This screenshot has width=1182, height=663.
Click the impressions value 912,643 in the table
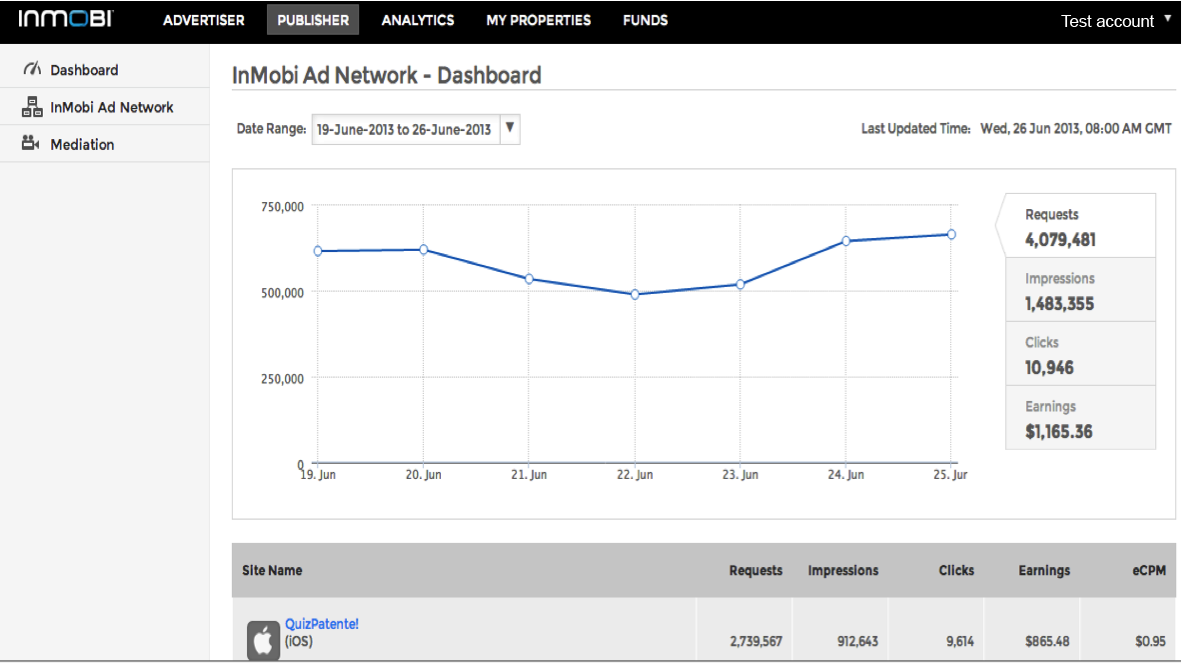pyautogui.click(x=857, y=641)
